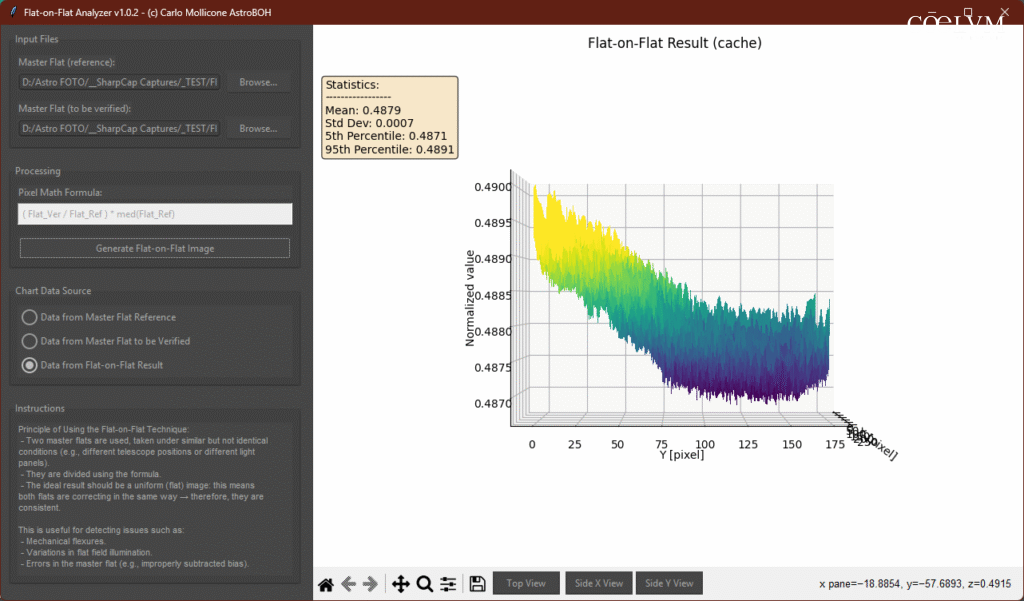The height and width of the screenshot is (601, 1024).
Task: Click the Save figure floppy disk icon
Action: (477, 584)
